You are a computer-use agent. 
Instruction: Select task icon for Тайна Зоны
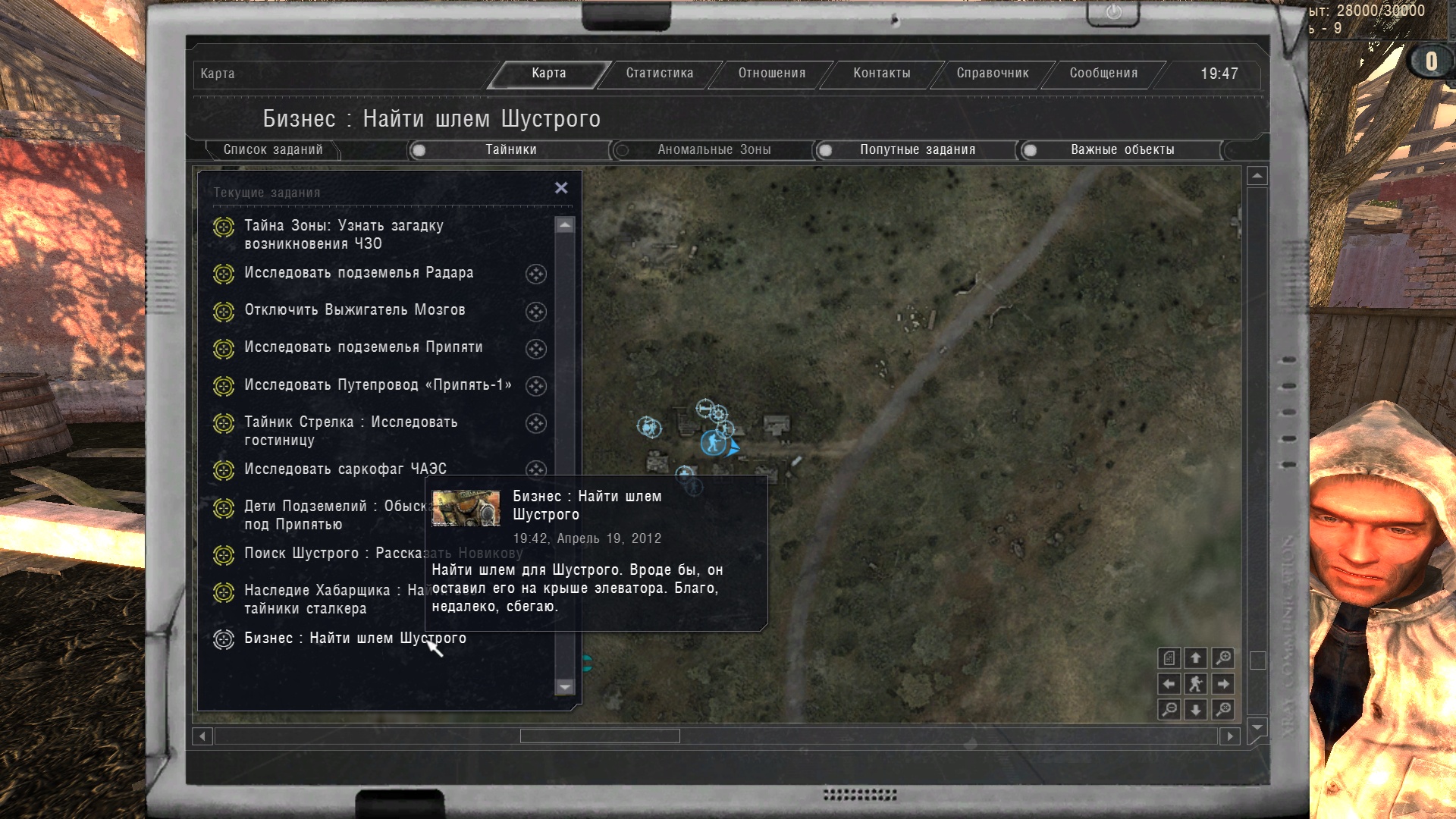pyautogui.click(x=224, y=227)
